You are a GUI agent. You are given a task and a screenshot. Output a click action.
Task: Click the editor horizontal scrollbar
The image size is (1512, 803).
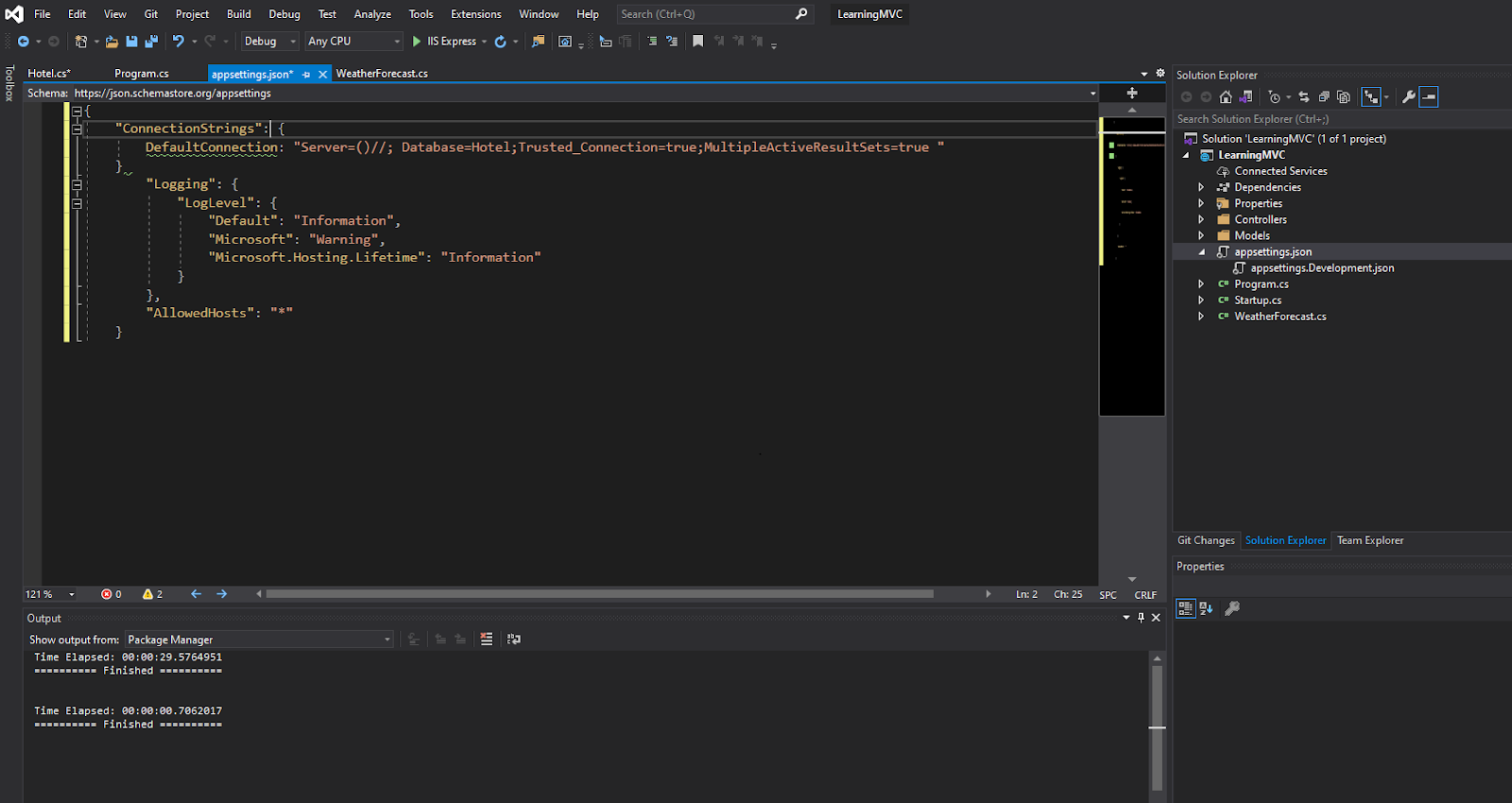click(x=600, y=594)
